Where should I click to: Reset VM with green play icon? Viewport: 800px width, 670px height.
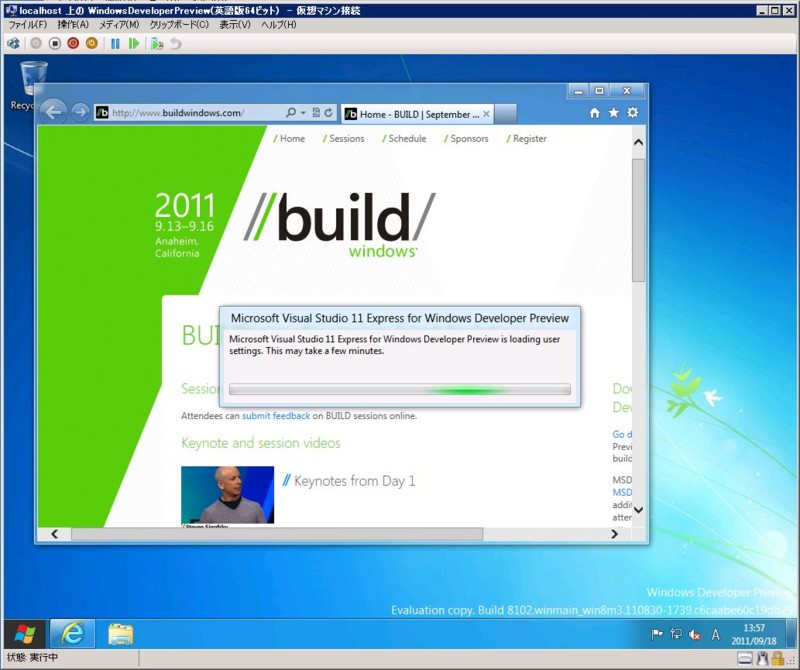134,43
